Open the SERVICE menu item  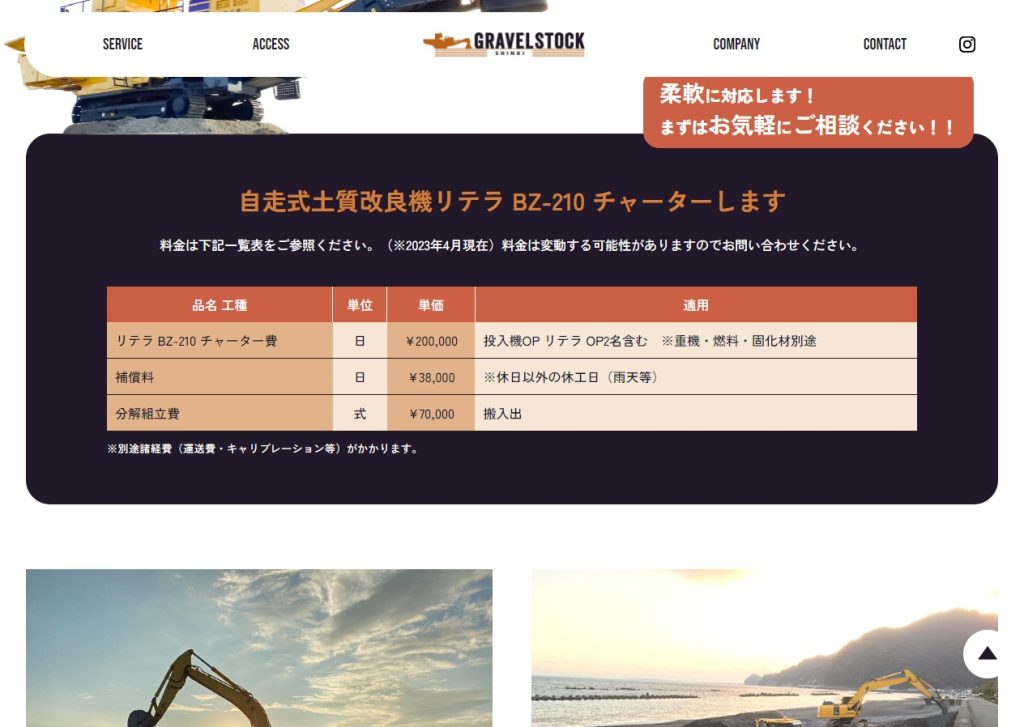pyautogui.click(x=122, y=44)
